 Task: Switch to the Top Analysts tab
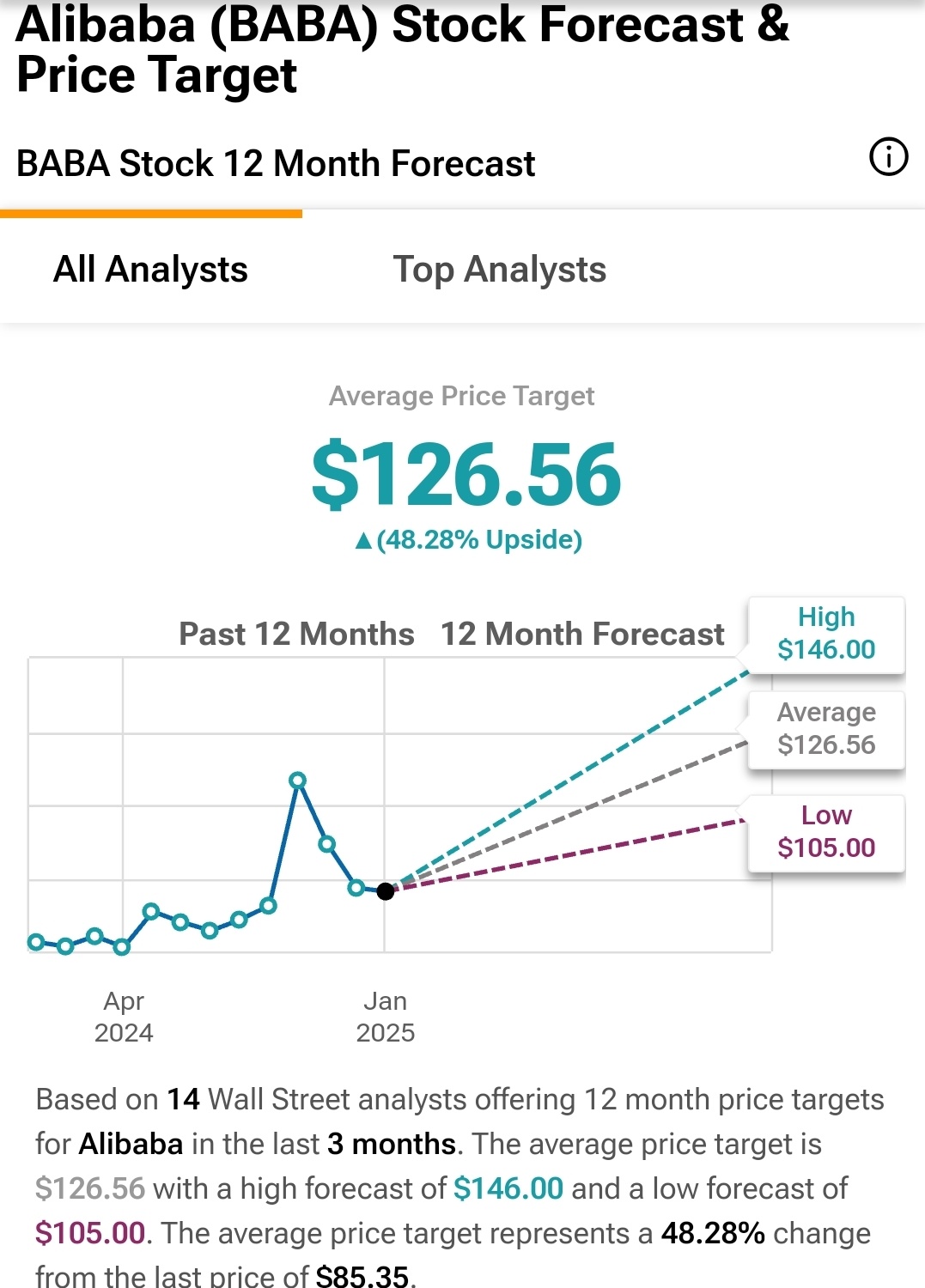pyautogui.click(x=499, y=270)
